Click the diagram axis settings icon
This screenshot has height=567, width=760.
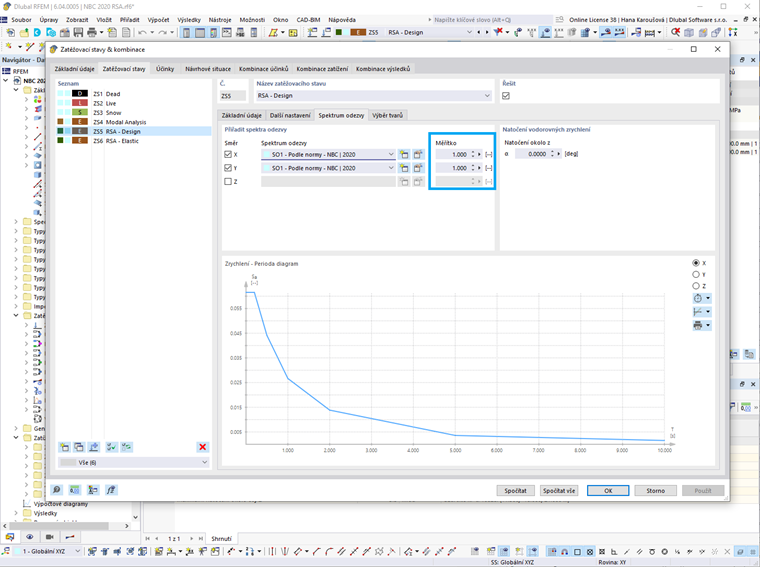(x=698, y=312)
